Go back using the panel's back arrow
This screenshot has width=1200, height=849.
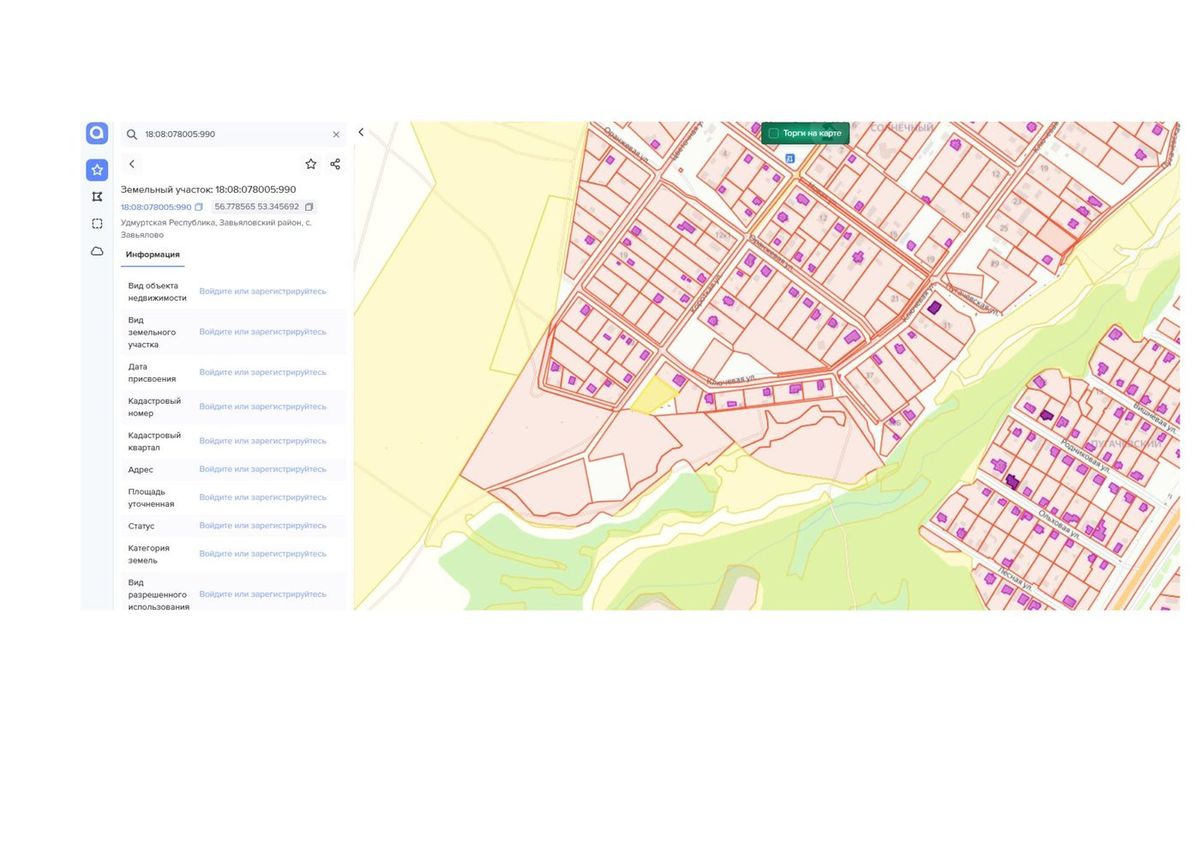tap(132, 164)
